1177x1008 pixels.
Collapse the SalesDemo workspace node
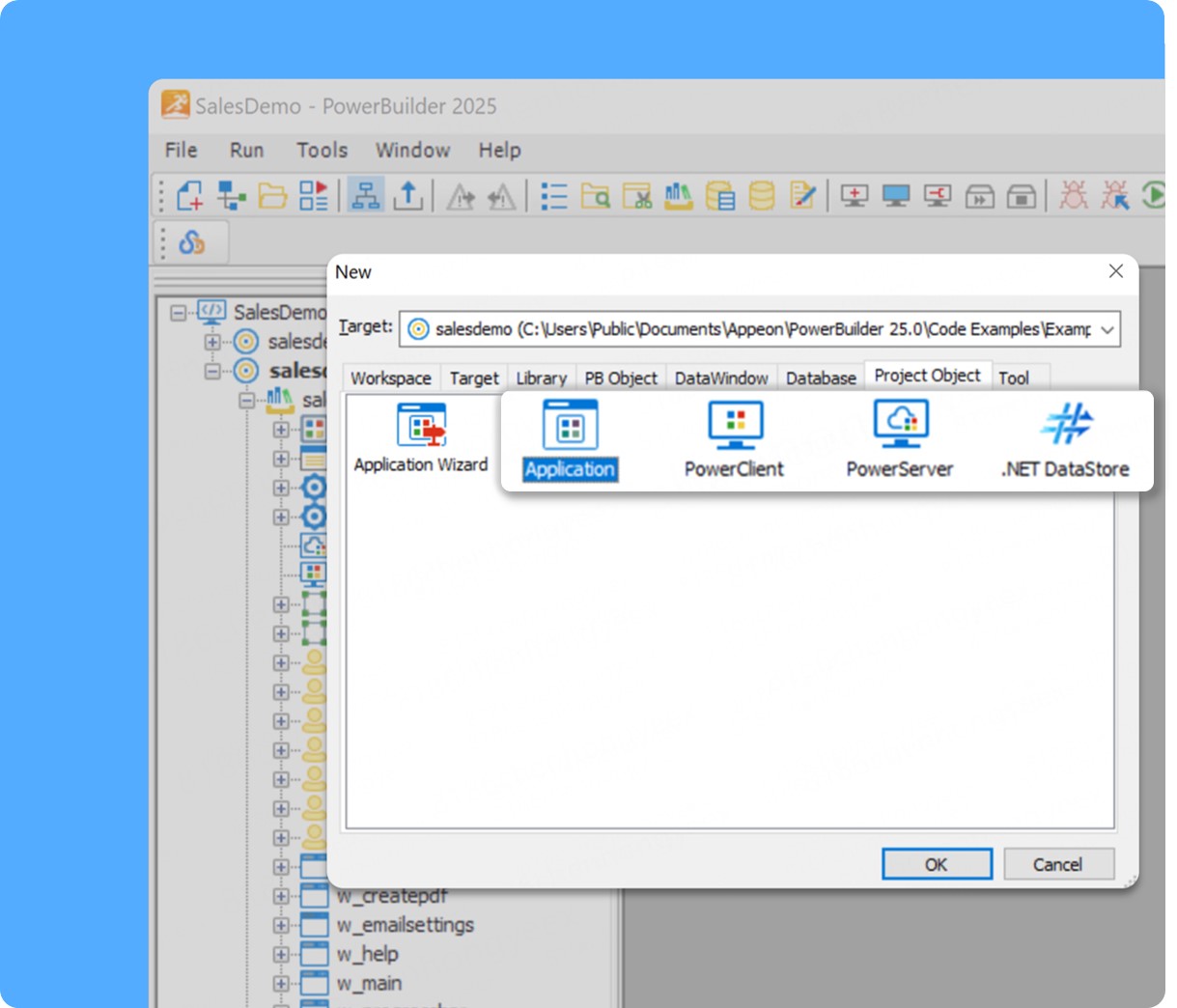click(178, 313)
